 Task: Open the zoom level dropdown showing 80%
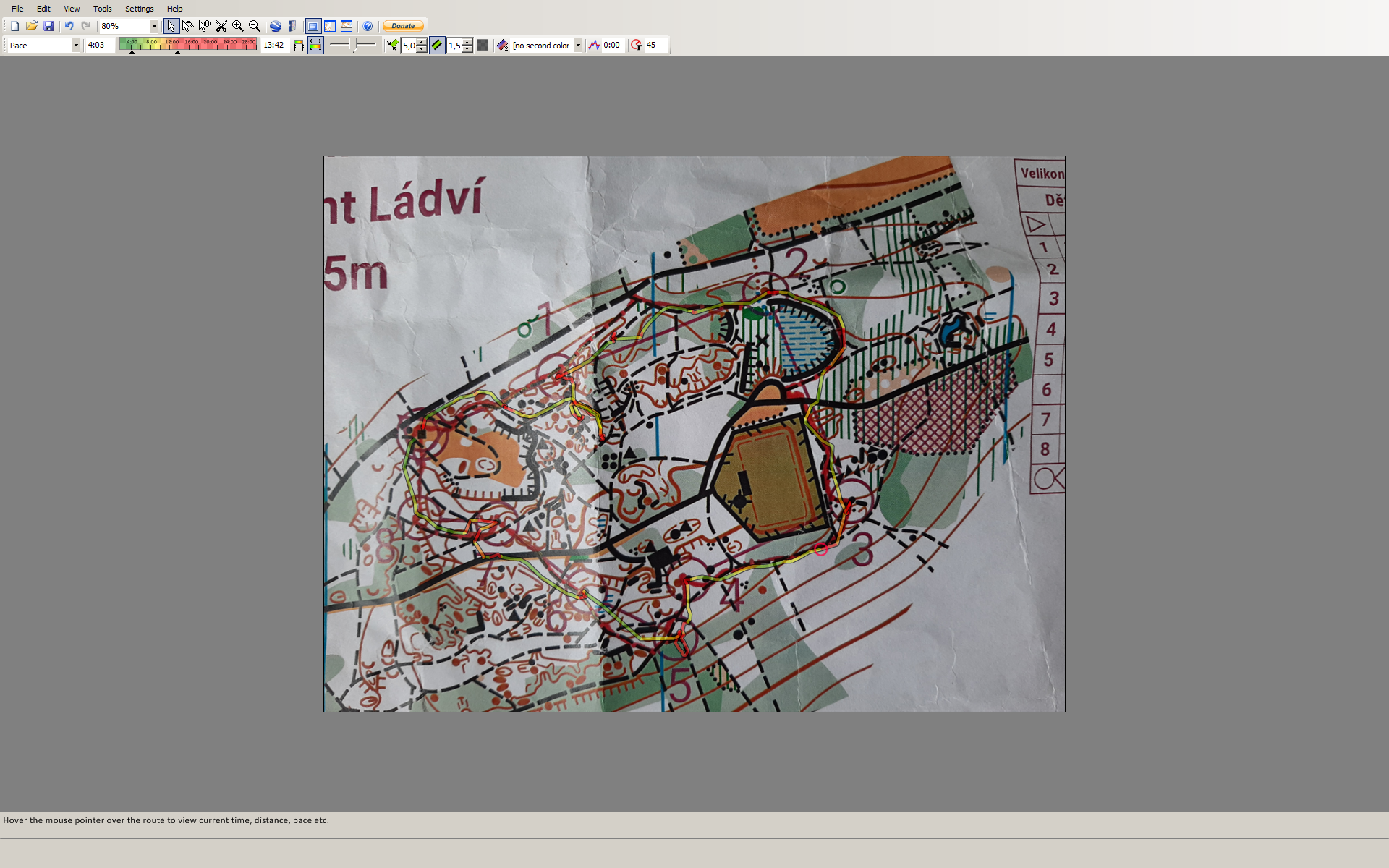[x=154, y=26]
